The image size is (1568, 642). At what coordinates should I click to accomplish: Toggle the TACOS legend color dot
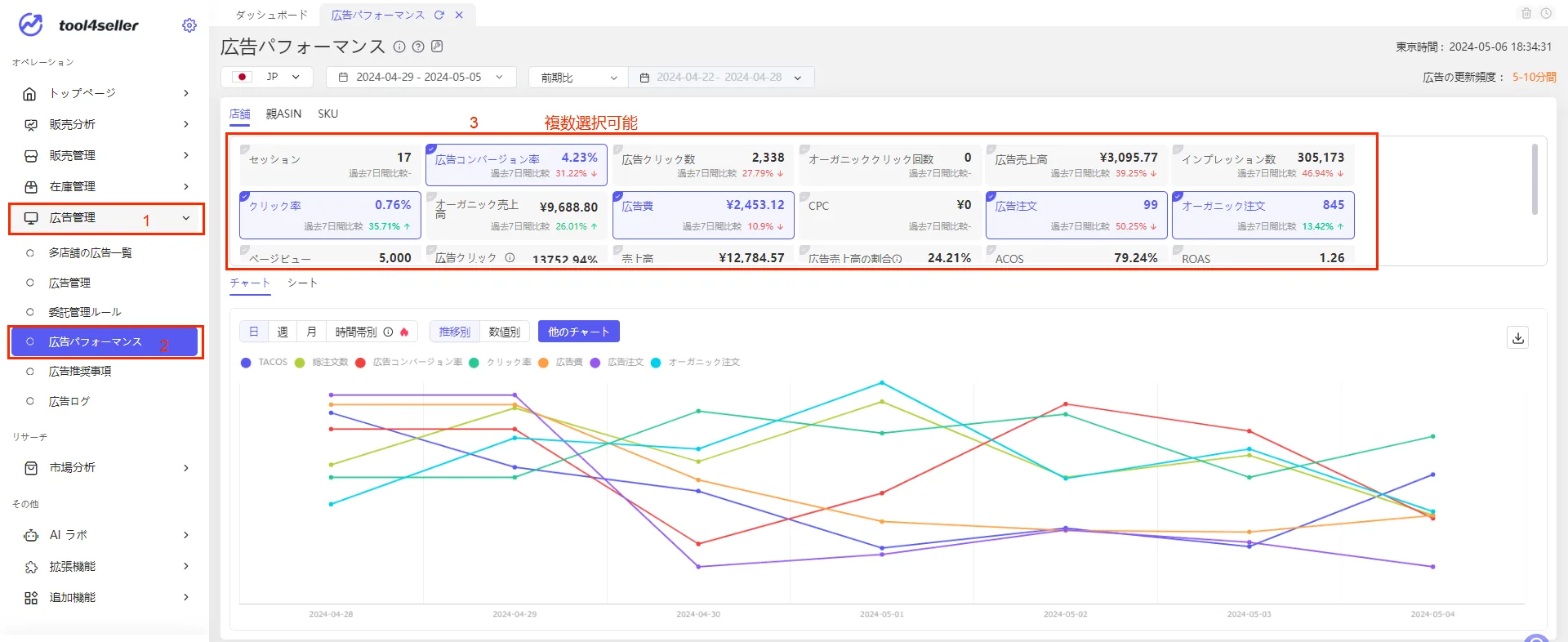246,363
